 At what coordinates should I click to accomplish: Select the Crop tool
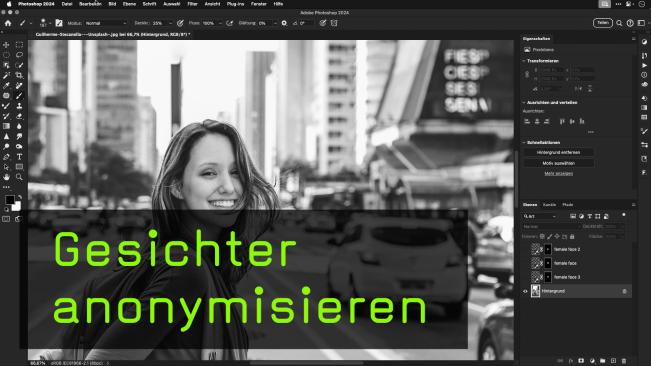tap(19, 75)
